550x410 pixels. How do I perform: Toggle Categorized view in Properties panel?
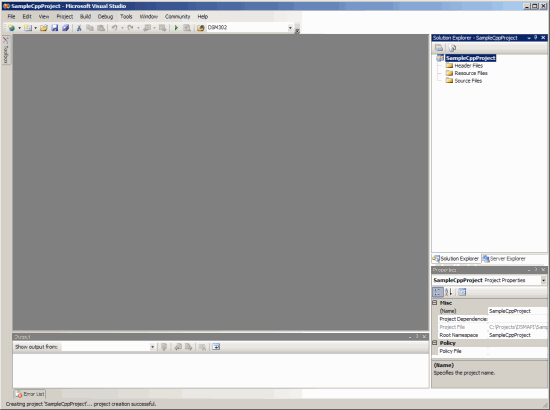pyautogui.click(x=437, y=292)
